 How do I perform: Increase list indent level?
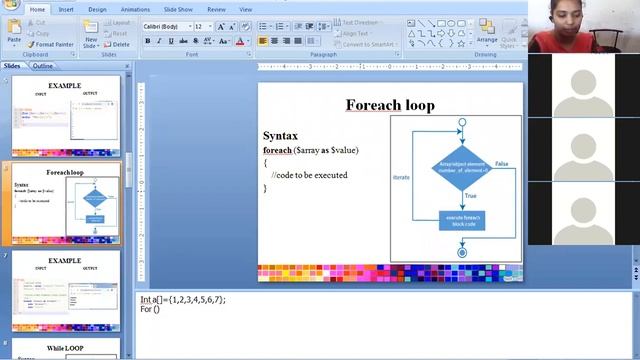(x=310, y=27)
